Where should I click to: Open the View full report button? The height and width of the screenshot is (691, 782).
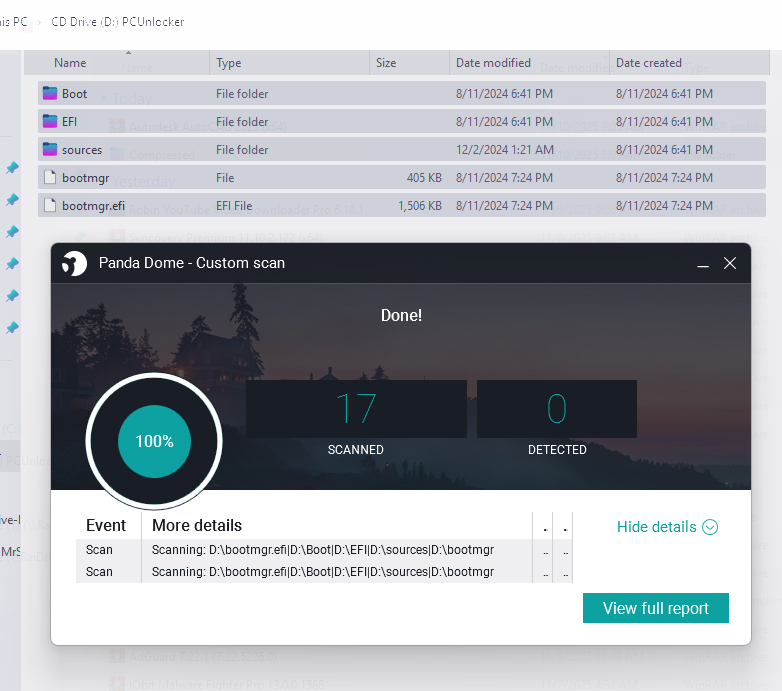656,608
